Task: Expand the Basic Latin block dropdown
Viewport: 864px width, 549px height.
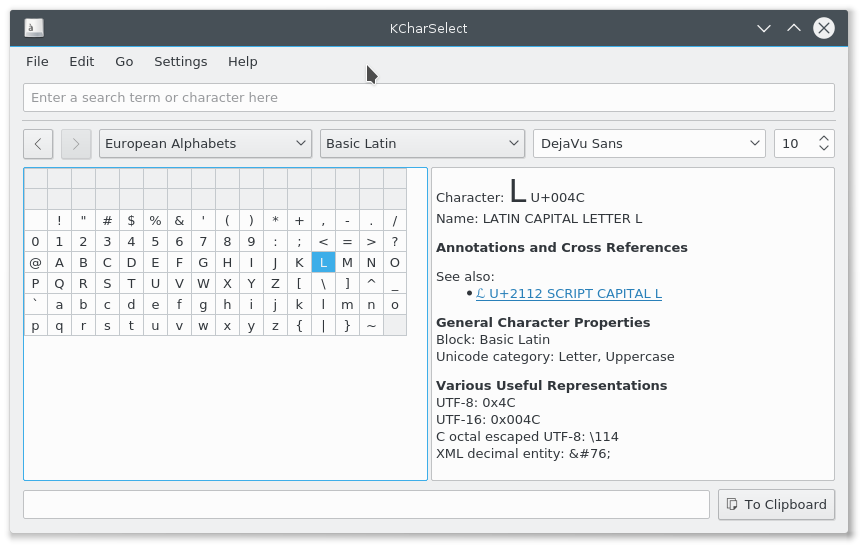Action: tap(422, 144)
